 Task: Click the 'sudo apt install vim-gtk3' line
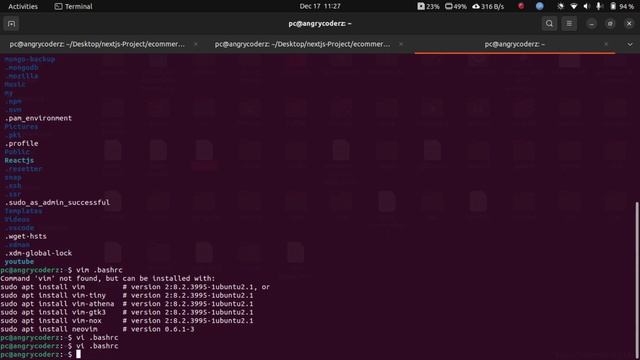coord(127,312)
